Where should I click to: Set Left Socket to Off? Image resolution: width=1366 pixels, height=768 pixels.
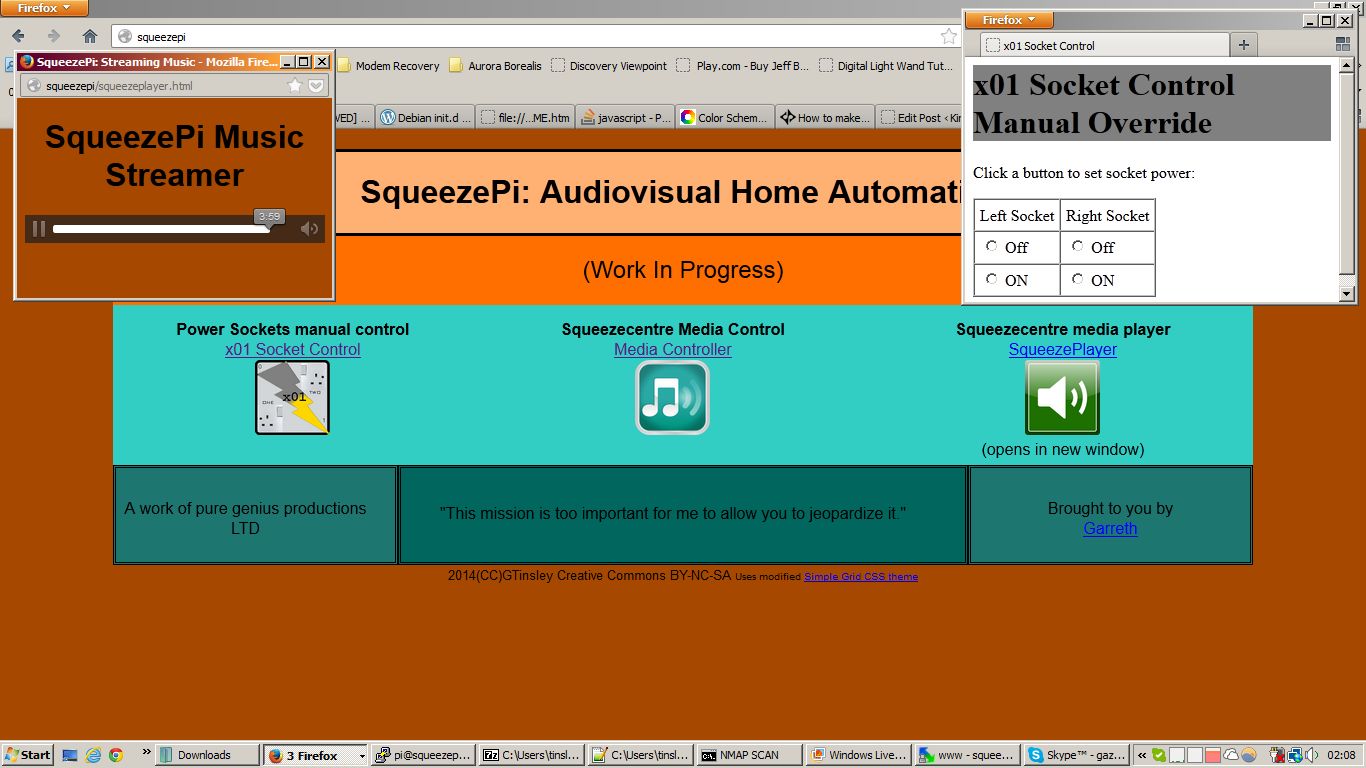click(991, 246)
